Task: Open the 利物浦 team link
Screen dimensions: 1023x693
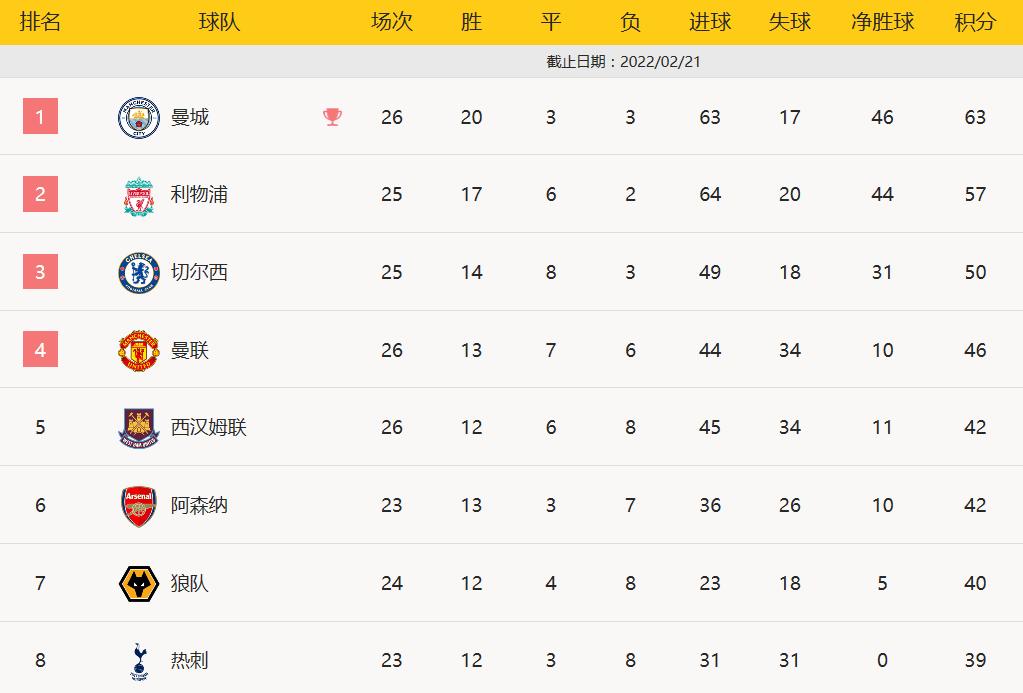Action: pos(199,195)
